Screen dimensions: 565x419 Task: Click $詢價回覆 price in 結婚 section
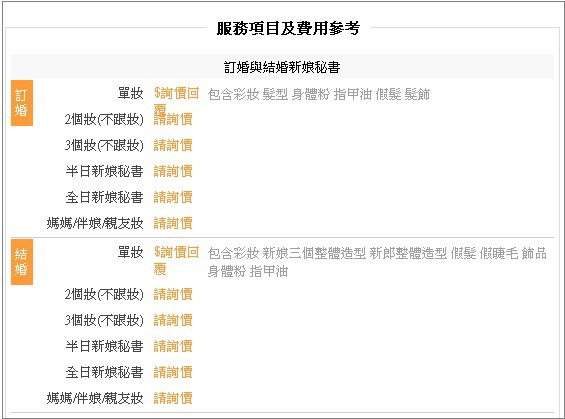coord(176,260)
